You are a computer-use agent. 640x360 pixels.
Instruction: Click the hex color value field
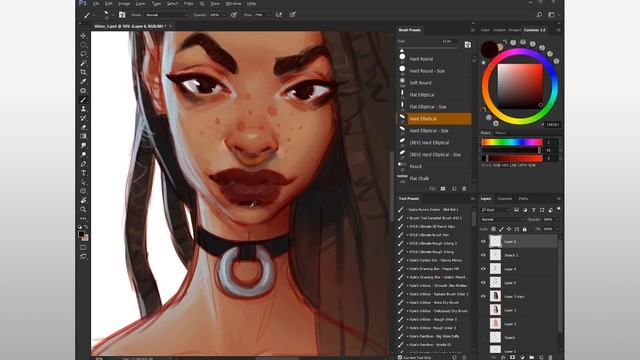(x=552, y=124)
